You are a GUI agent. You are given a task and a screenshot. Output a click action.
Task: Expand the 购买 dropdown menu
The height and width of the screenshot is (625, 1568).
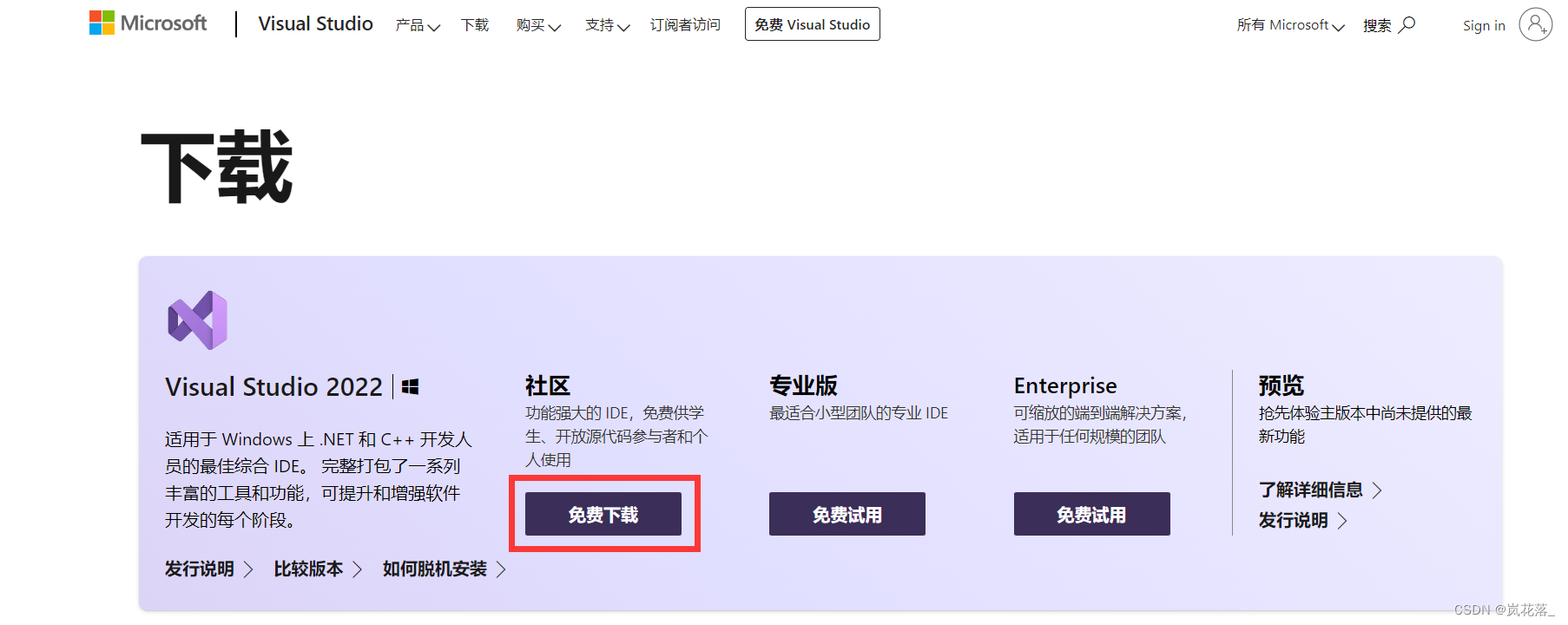(x=538, y=25)
